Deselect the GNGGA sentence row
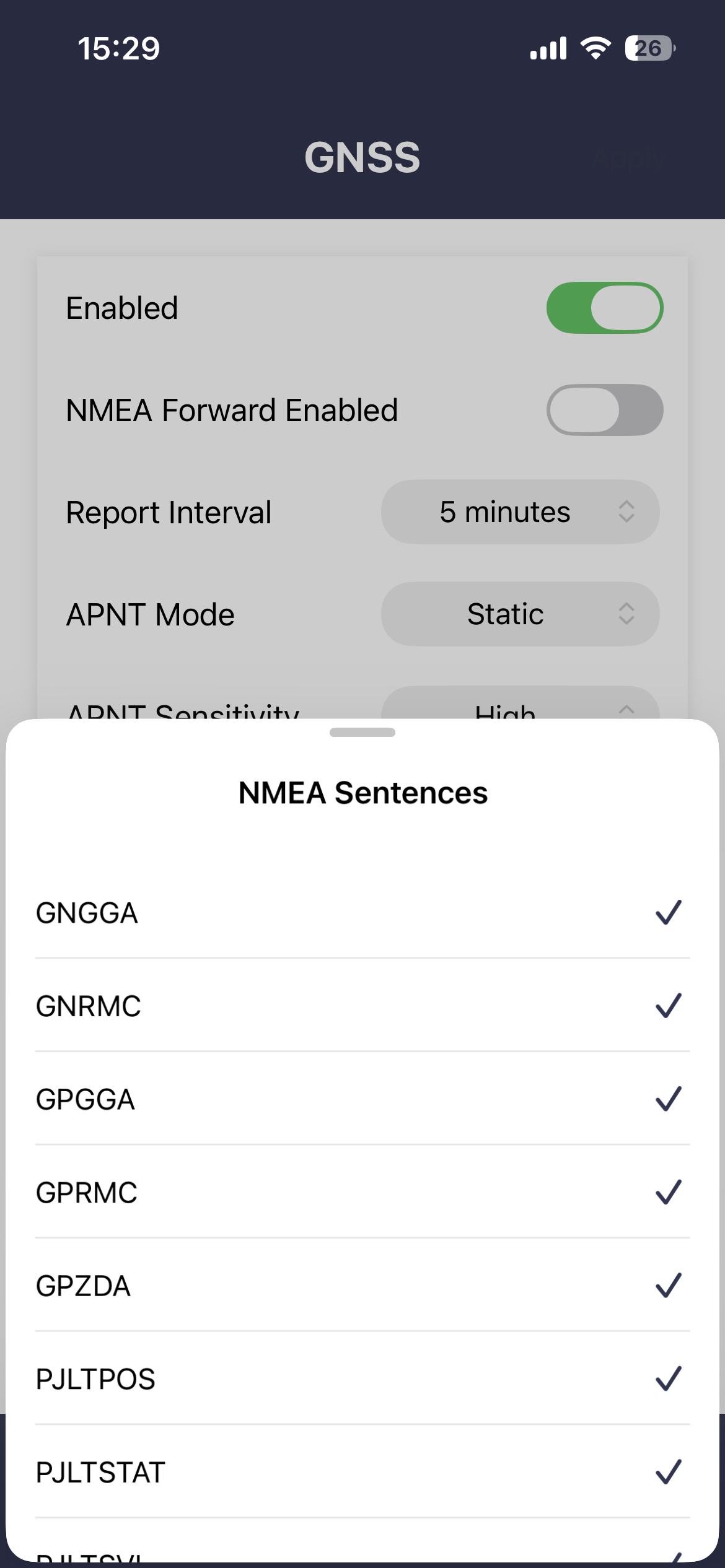The width and height of the screenshot is (725, 1568). pos(310,913)
